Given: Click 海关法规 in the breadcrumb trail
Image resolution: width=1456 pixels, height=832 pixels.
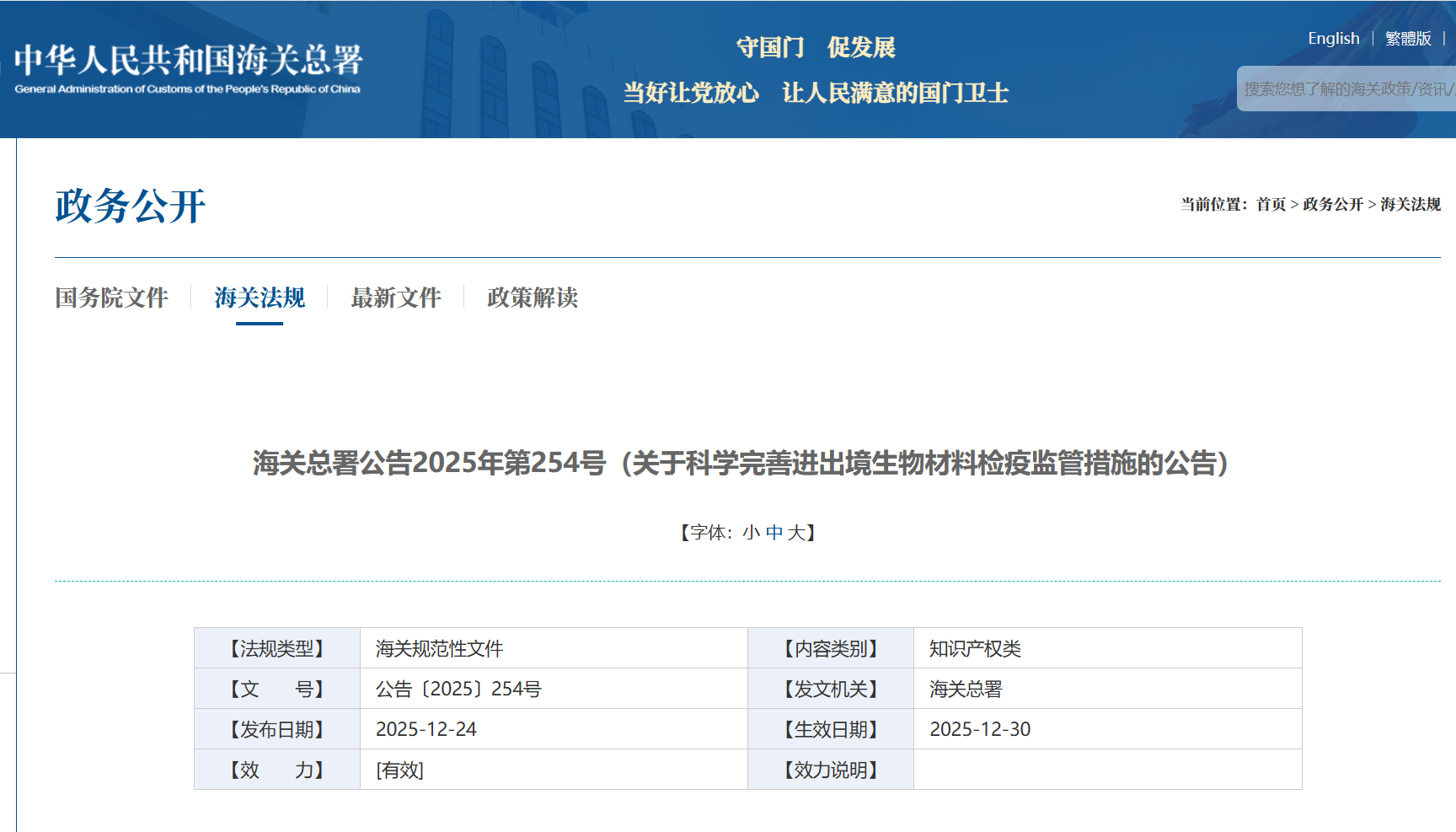Looking at the screenshot, I should pos(1410,205).
